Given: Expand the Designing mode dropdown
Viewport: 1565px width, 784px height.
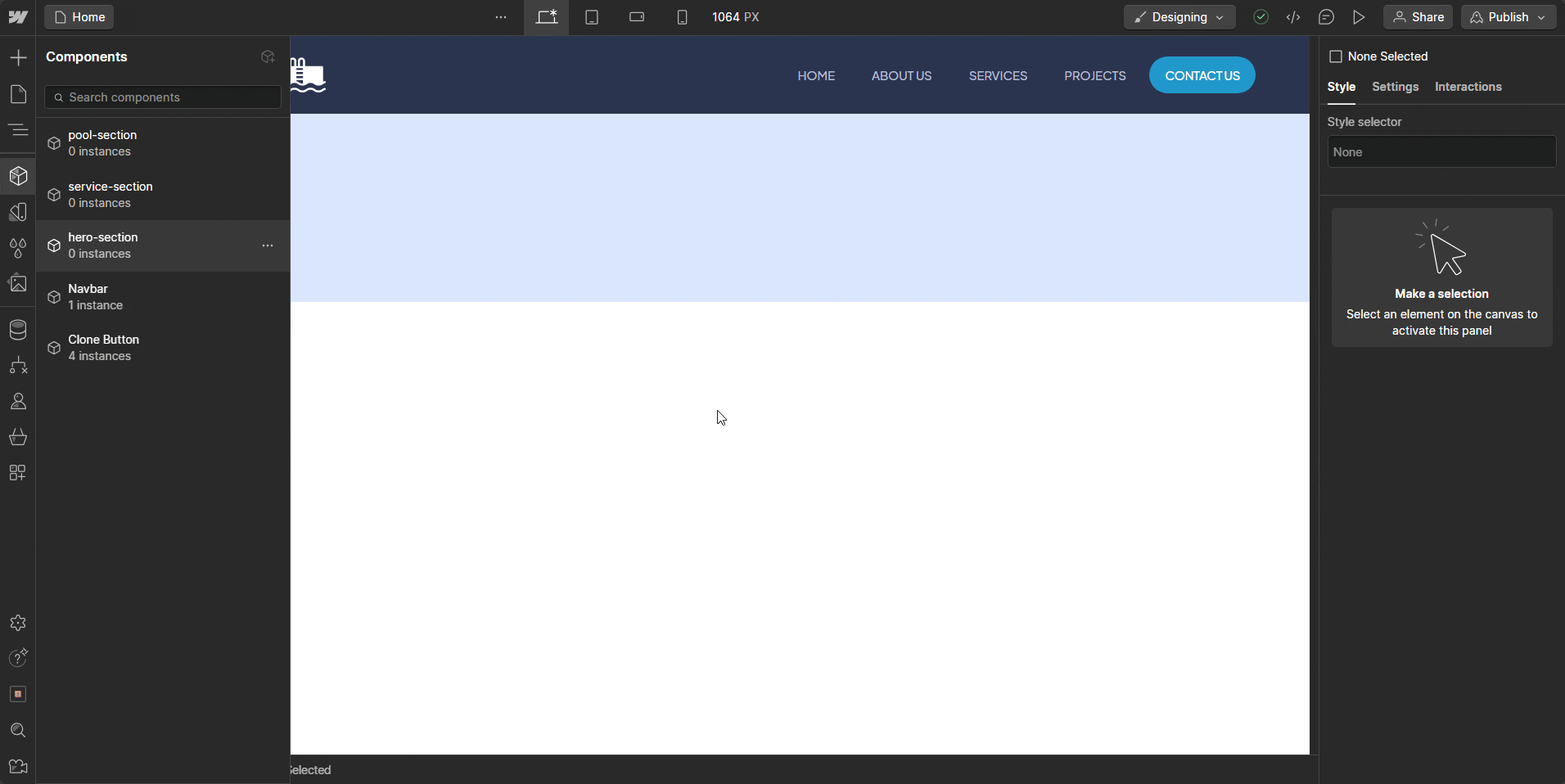Looking at the screenshot, I should (x=1179, y=17).
